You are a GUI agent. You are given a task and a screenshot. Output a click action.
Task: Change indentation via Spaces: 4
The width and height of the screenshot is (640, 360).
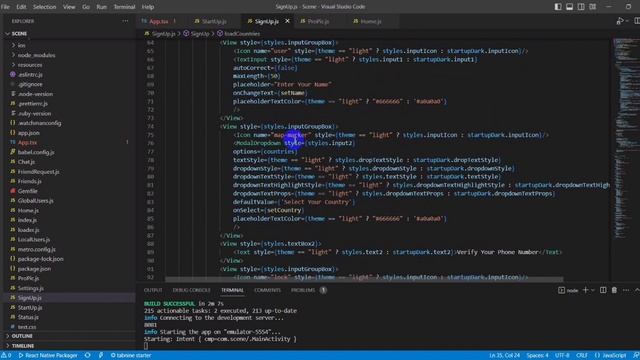[537, 356]
